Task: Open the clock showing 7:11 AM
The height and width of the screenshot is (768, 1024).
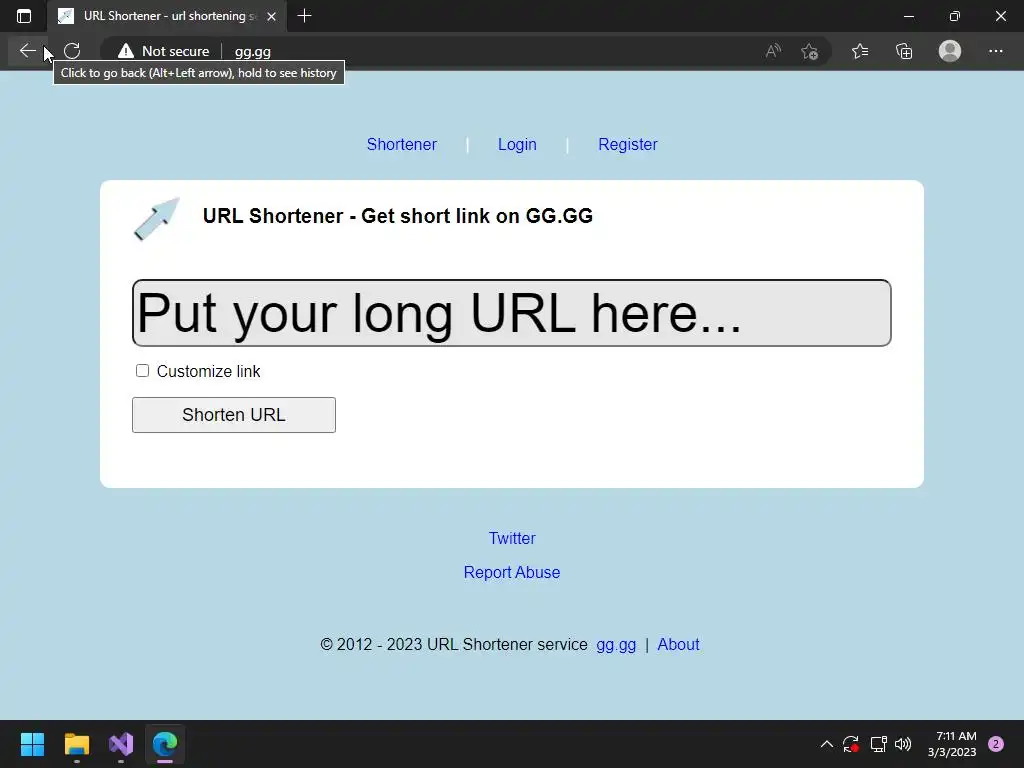Action: 952,744
